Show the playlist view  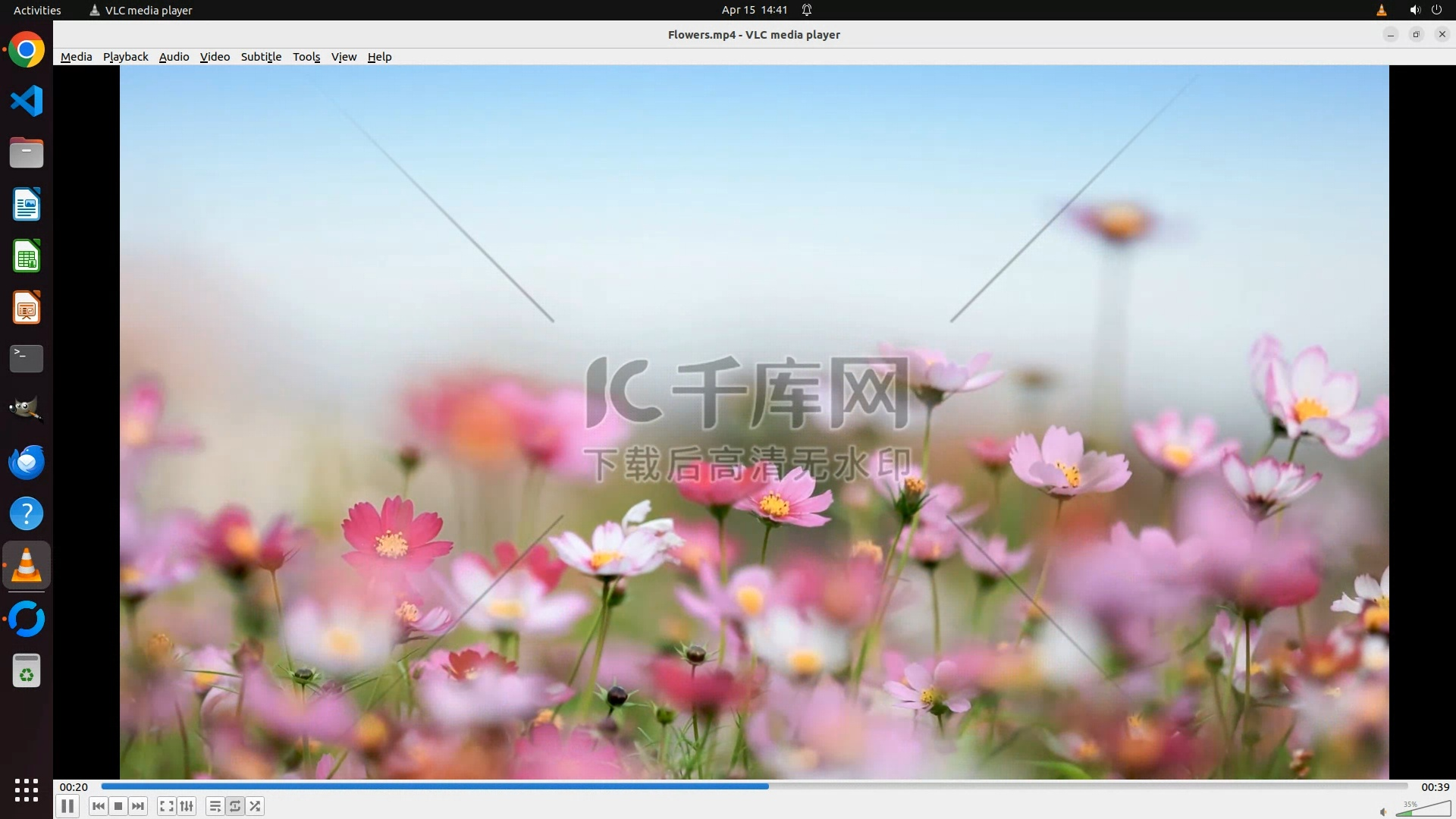pos(215,806)
